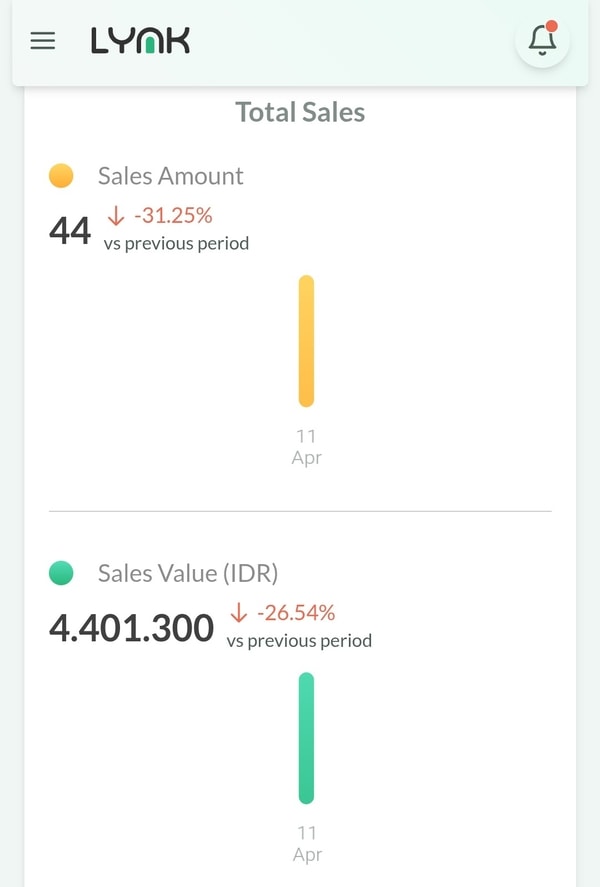
Task: Select the green Sales Value bar
Action: 306,738
